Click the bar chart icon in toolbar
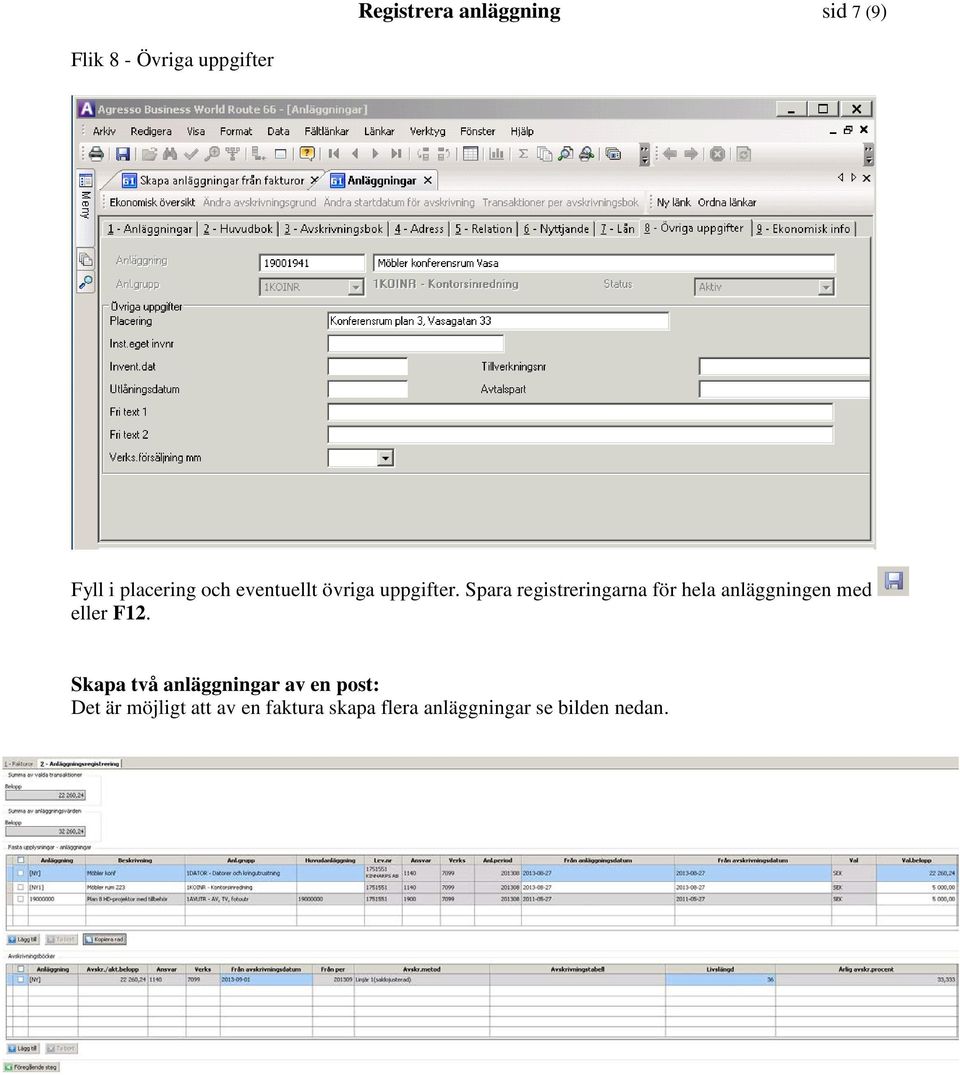Screen dimensions: 960x1075 click(496, 154)
